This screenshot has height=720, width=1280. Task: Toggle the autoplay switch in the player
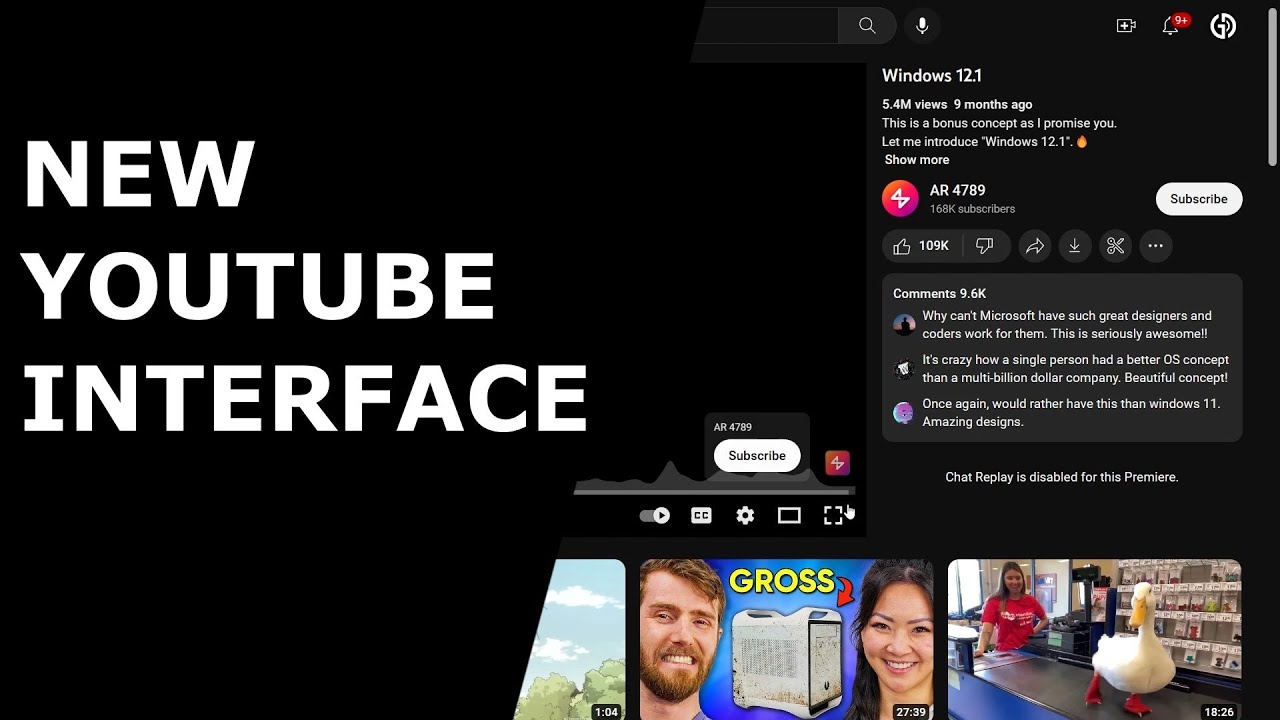pos(655,516)
